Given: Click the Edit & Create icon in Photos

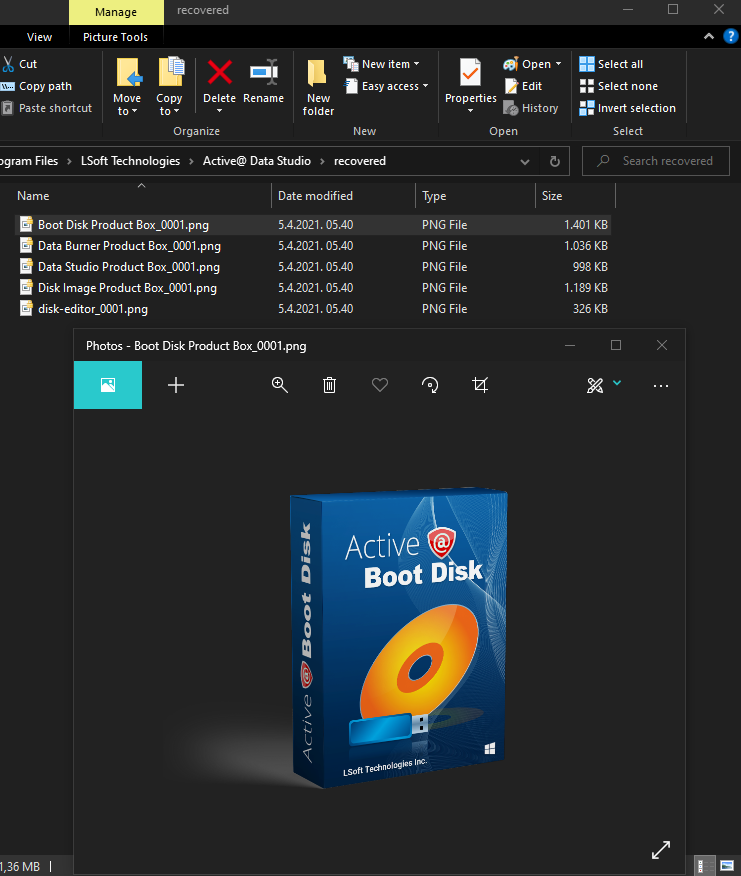Looking at the screenshot, I should tap(595, 385).
